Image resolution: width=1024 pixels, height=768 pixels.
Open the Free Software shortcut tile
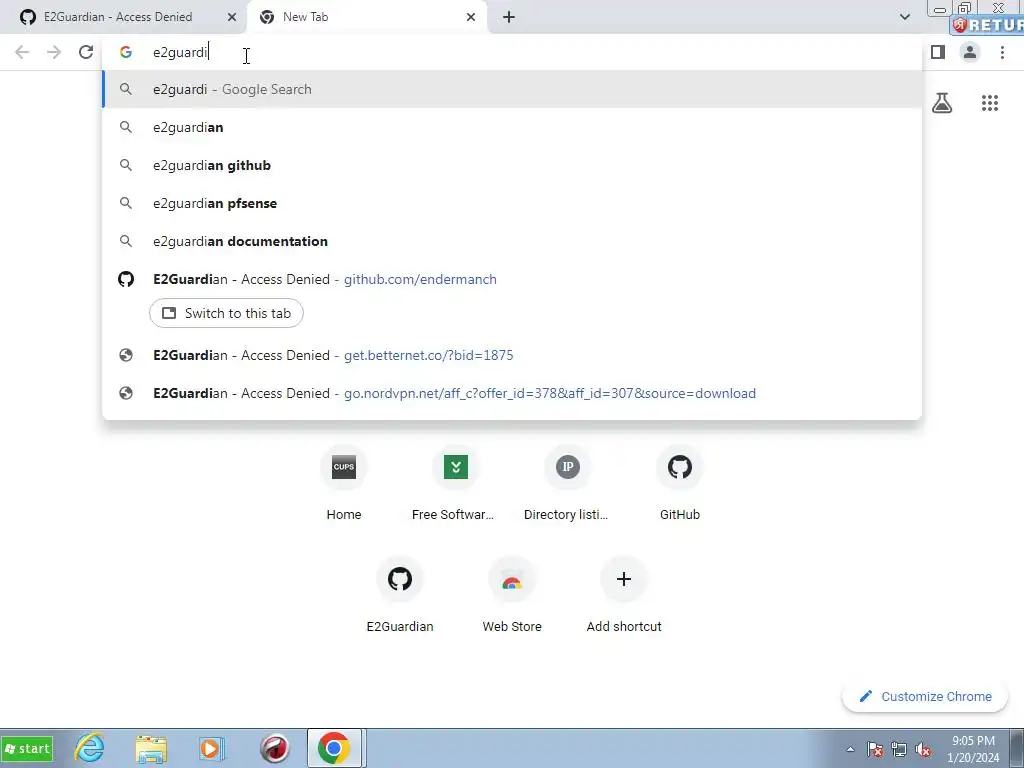[455, 483]
